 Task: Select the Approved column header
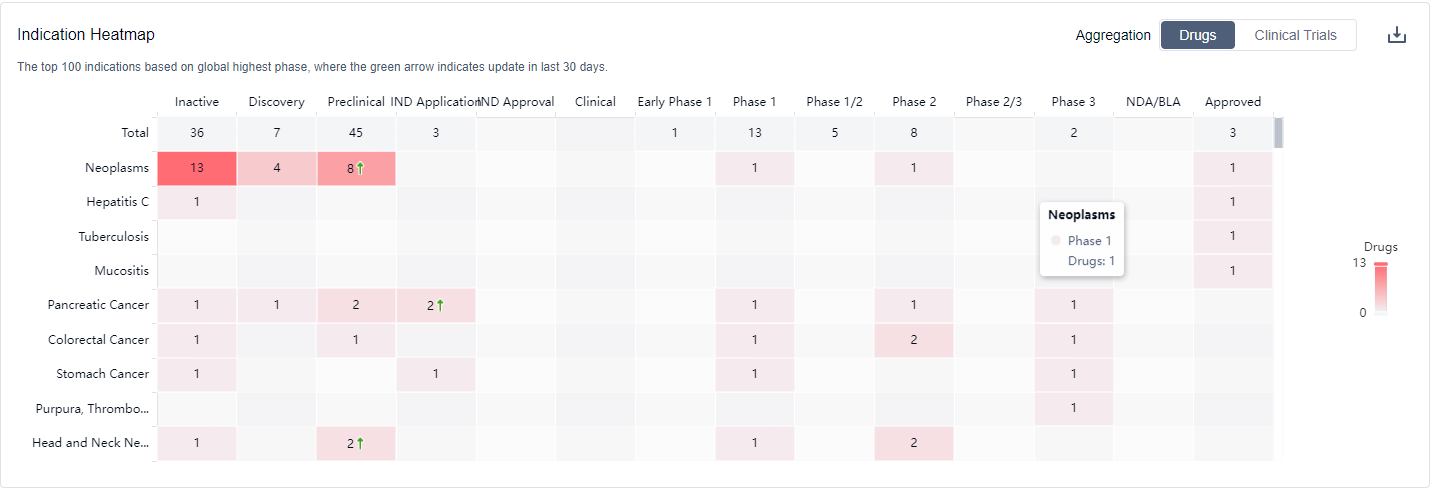click(1232, 102)
